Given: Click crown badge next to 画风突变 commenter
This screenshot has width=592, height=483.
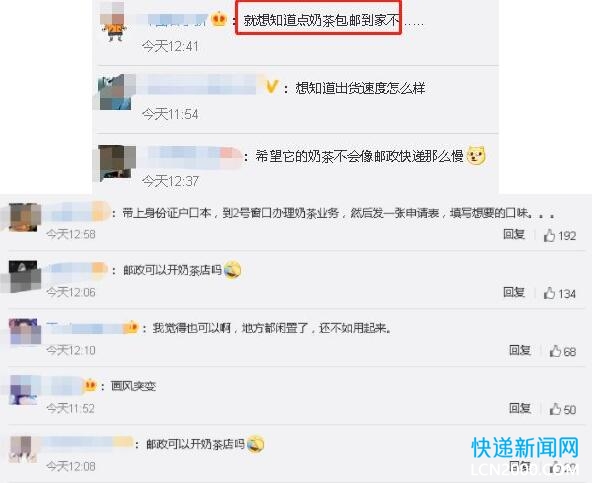Looking at the screenshot, I should (x=90, y=385).
